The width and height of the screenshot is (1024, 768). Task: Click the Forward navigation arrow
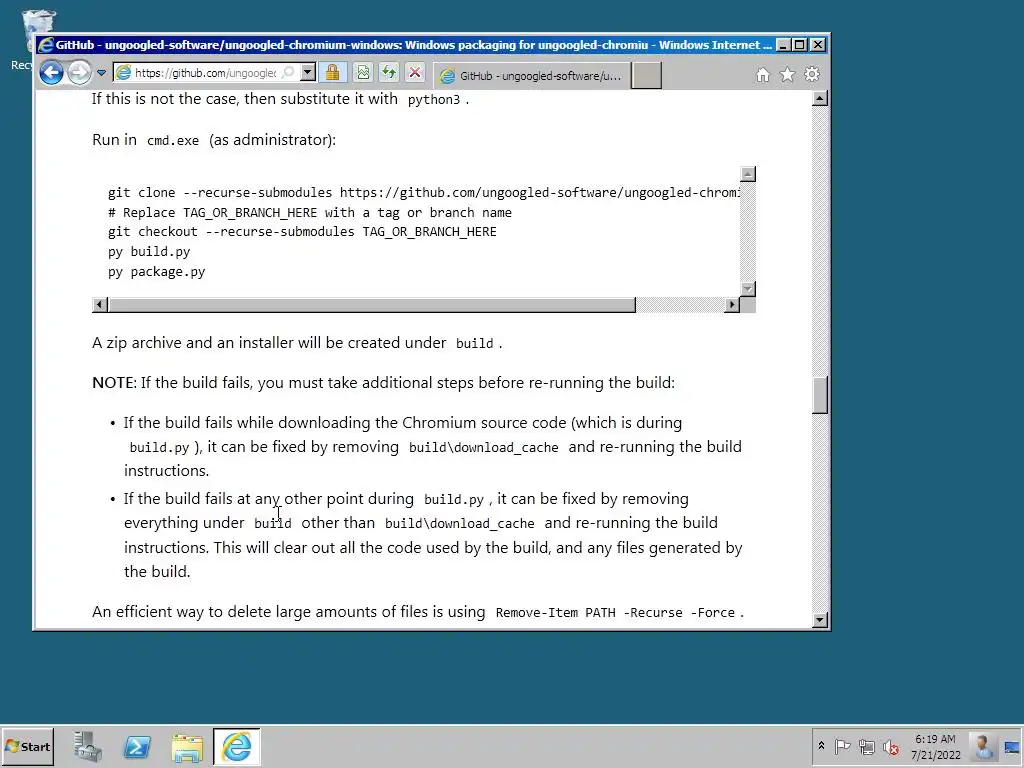click(x=80, y=72)
